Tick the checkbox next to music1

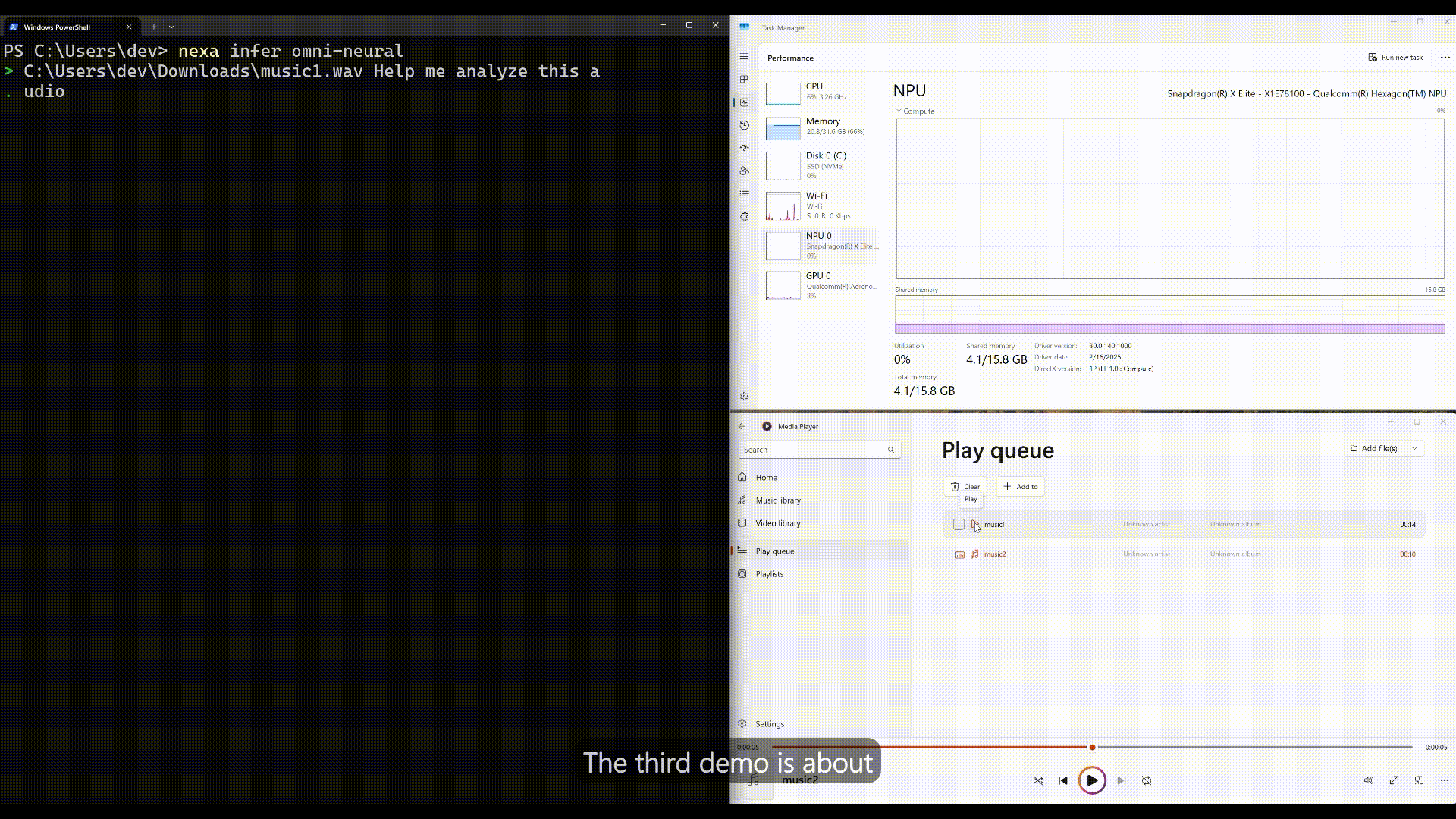click(x=959, y=525)
